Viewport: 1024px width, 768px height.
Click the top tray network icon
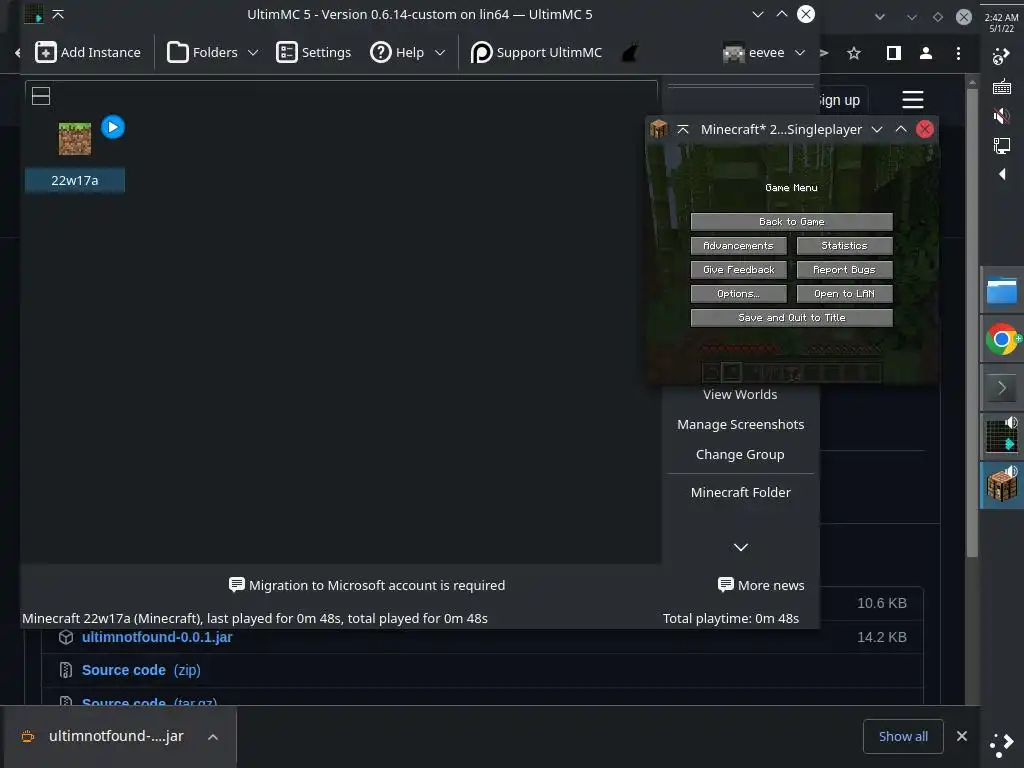click(x=1002, y=57)
